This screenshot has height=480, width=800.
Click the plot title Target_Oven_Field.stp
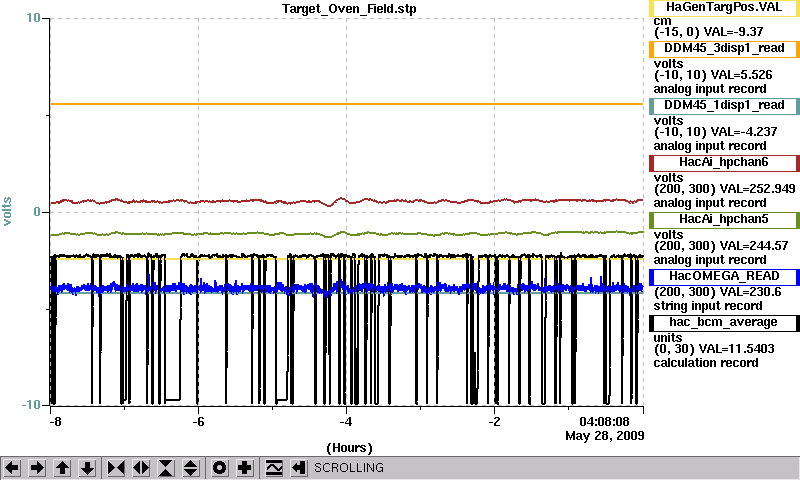[349, 9]
